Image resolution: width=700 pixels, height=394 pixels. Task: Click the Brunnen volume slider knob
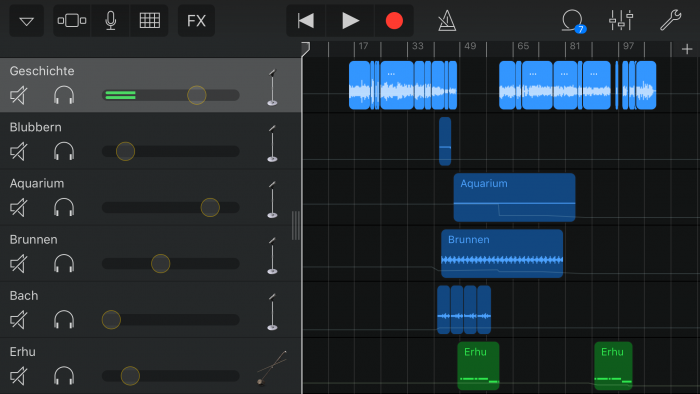[x=160, y=264]
